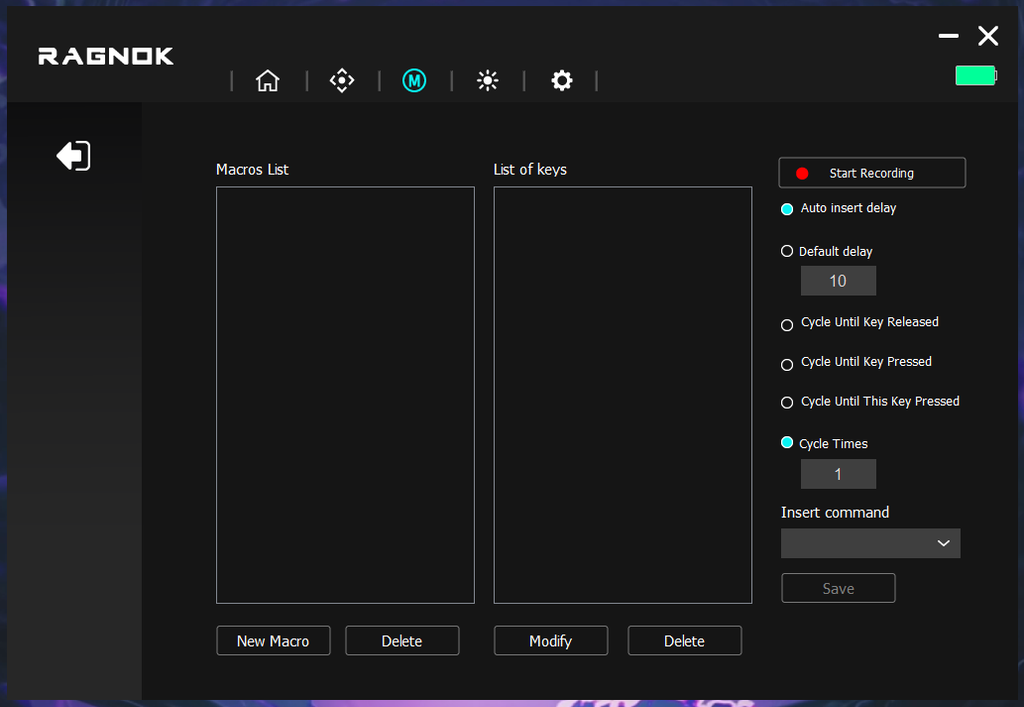This screenshot has height=707, width=1024.
Task: Select the Auto insert delay option
Action: click(x=787, y=209)
